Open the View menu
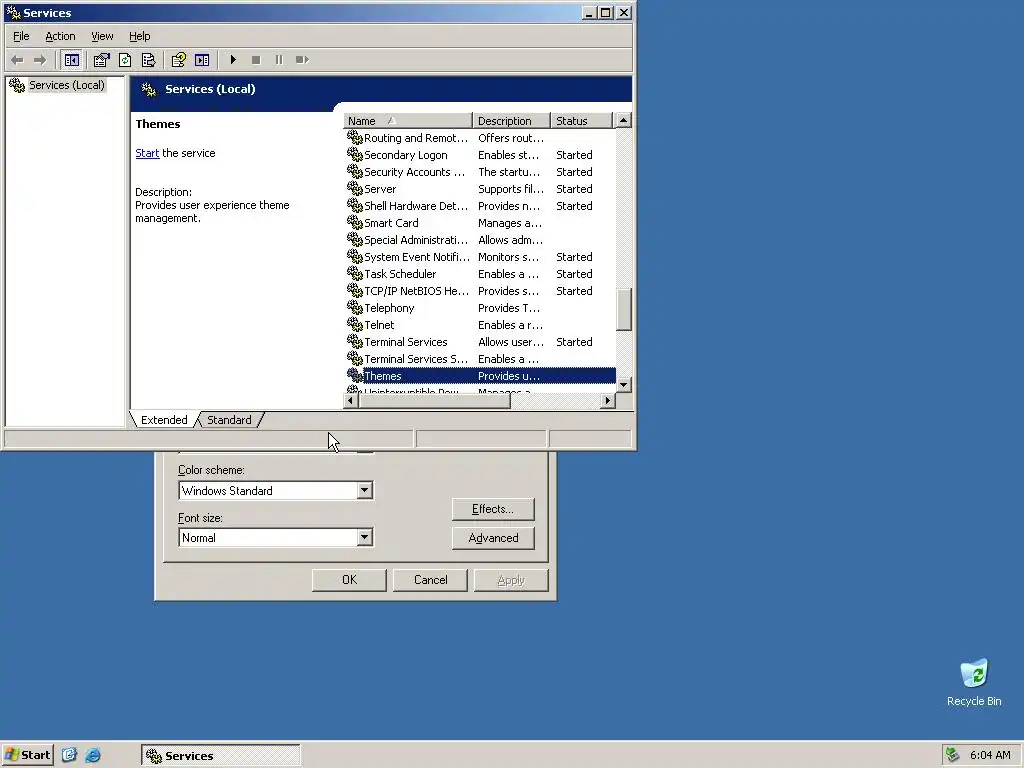This screenshot has height=768, width=1024. click(x=102, y=36)
